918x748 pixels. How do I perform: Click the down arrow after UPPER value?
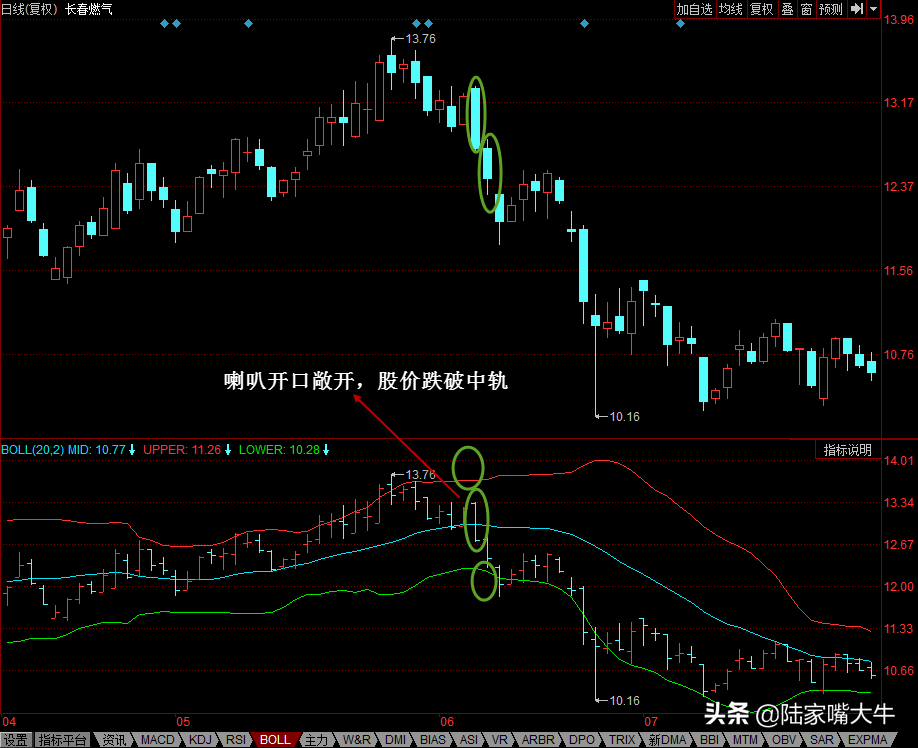tap(228, 450)
